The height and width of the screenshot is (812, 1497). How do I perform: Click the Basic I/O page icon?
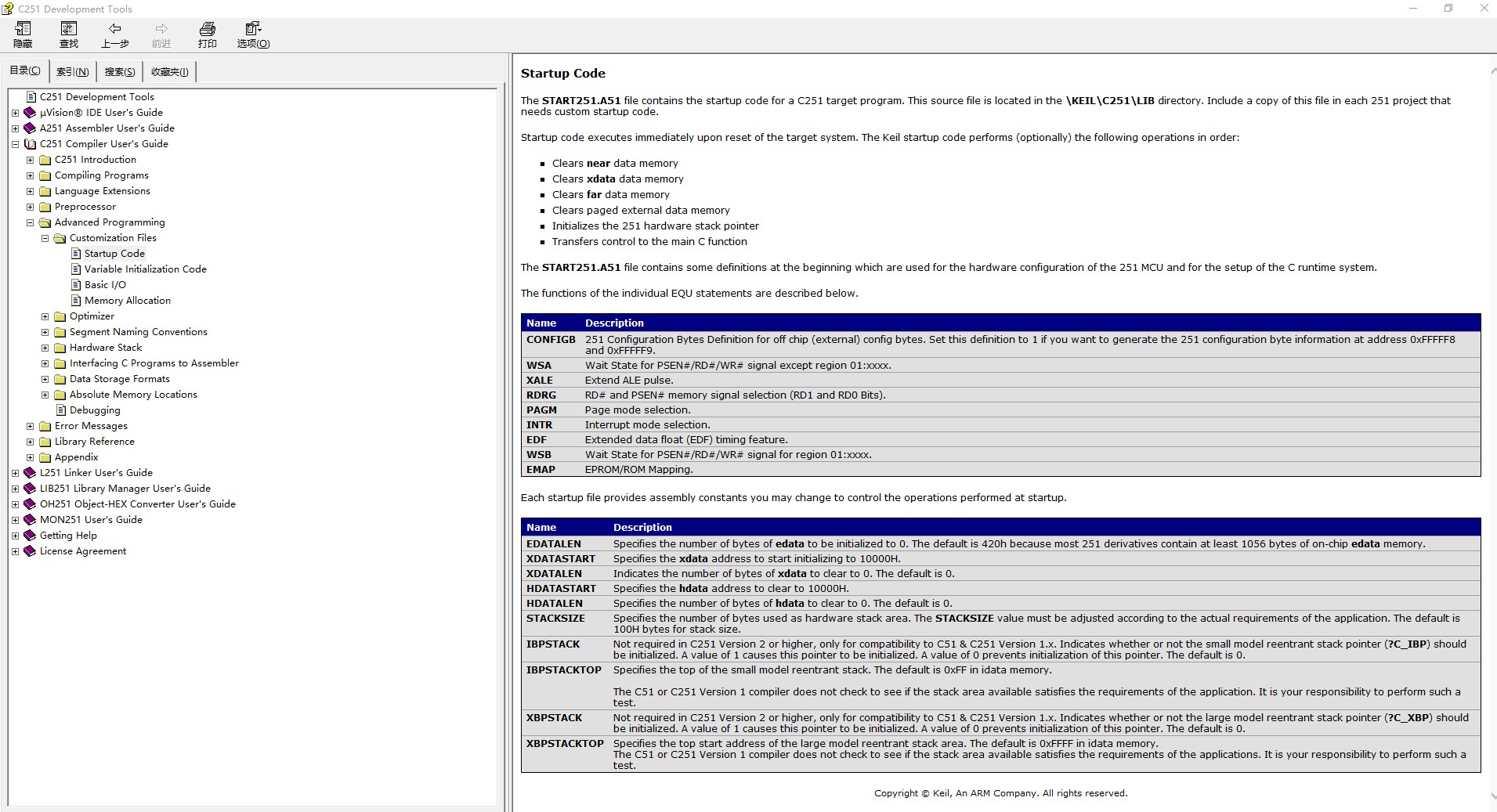76,285
